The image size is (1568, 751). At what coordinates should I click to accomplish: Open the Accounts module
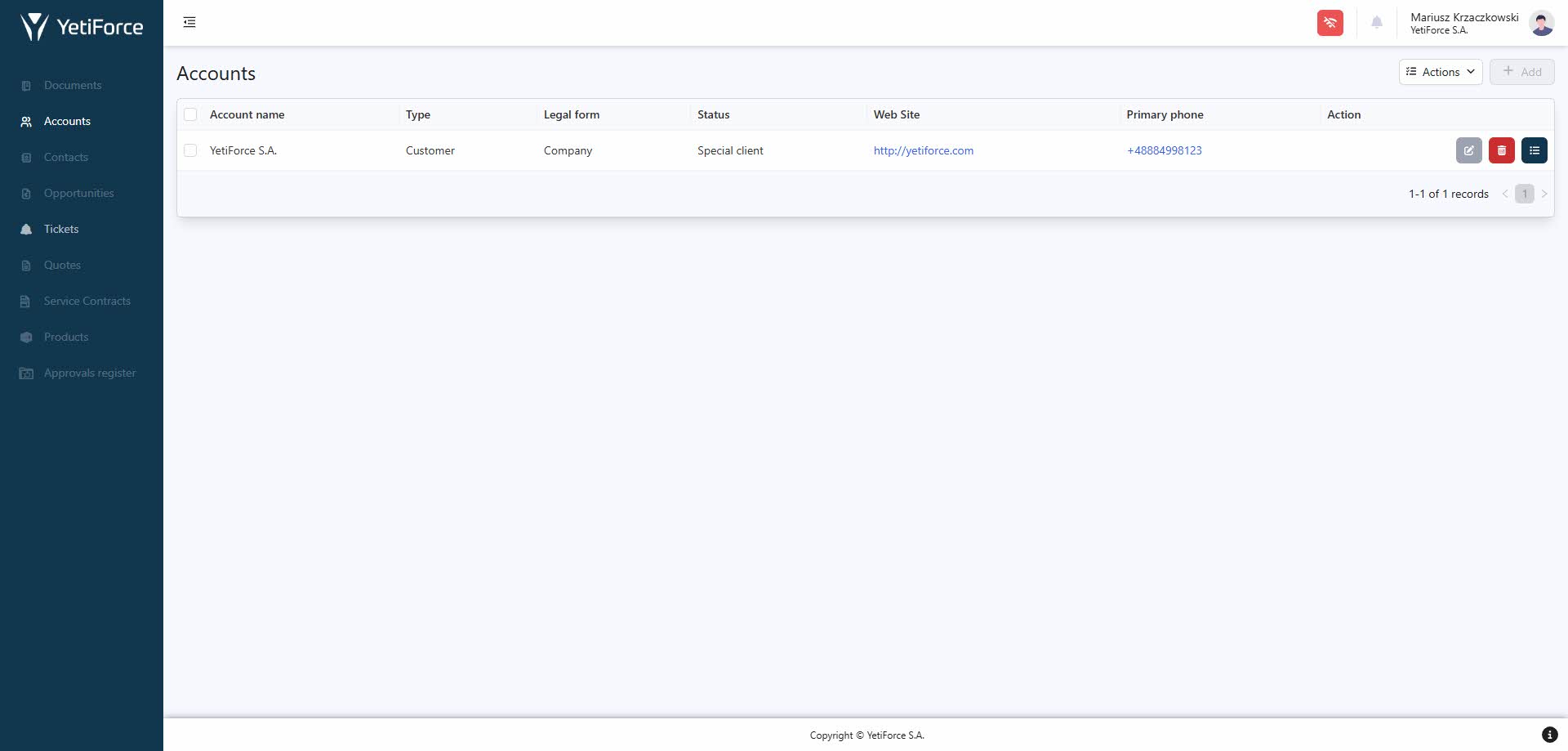coord(67,121)
